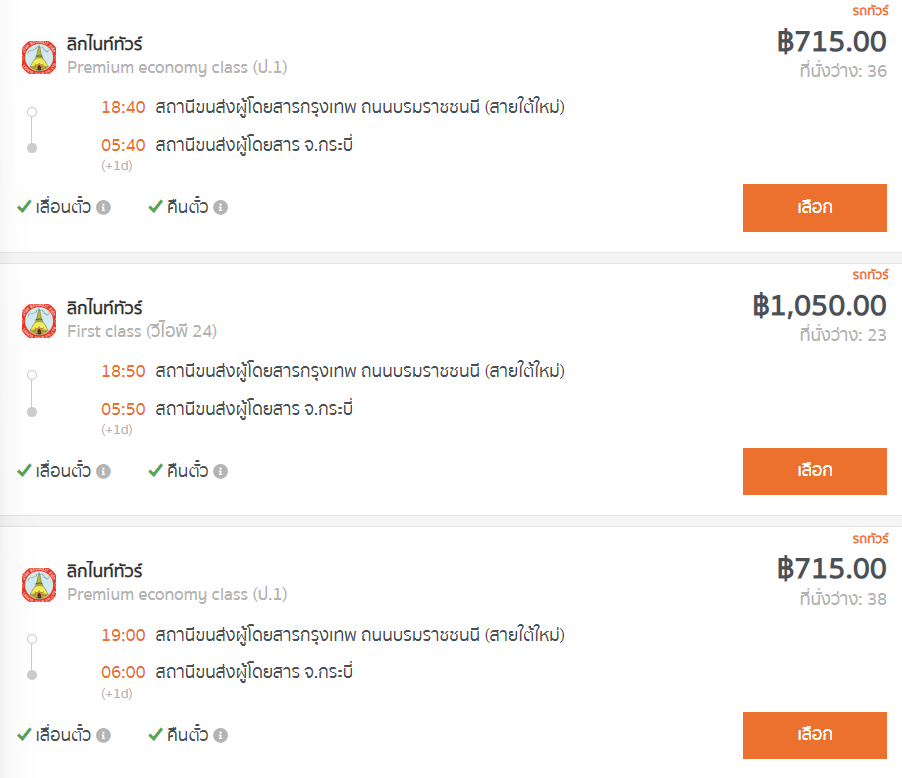Select the ฿1,050.00 First class trip
The width and height of the screenshot is (902, 778).
814,471
